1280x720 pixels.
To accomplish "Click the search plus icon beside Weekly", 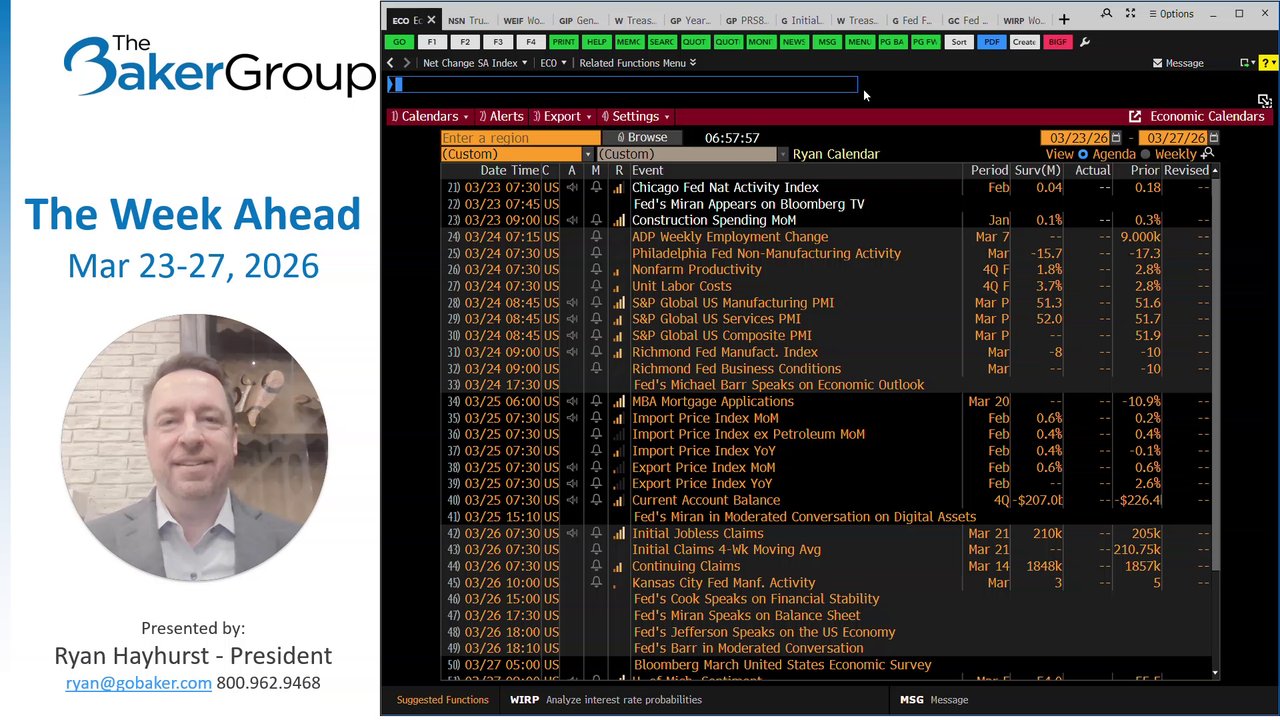I will point(1207,154).
